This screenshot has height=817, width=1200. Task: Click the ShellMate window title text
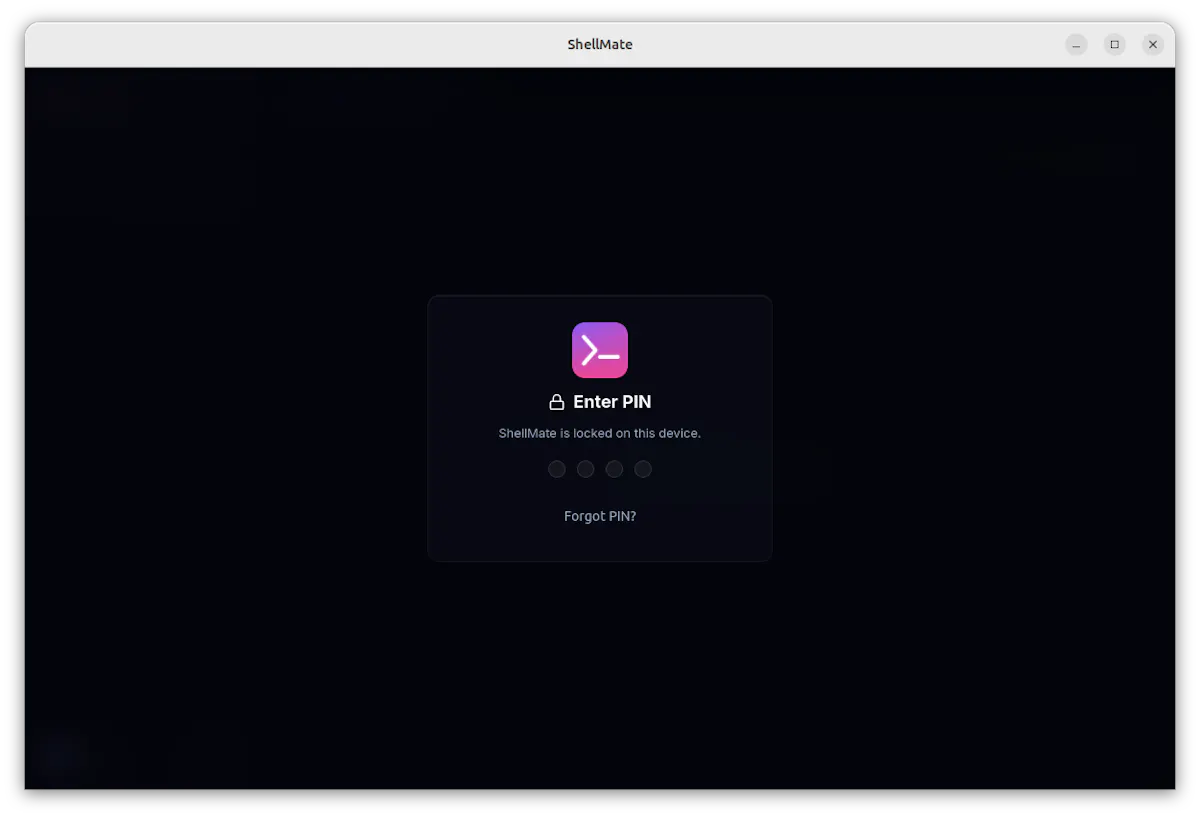[600, 44]
